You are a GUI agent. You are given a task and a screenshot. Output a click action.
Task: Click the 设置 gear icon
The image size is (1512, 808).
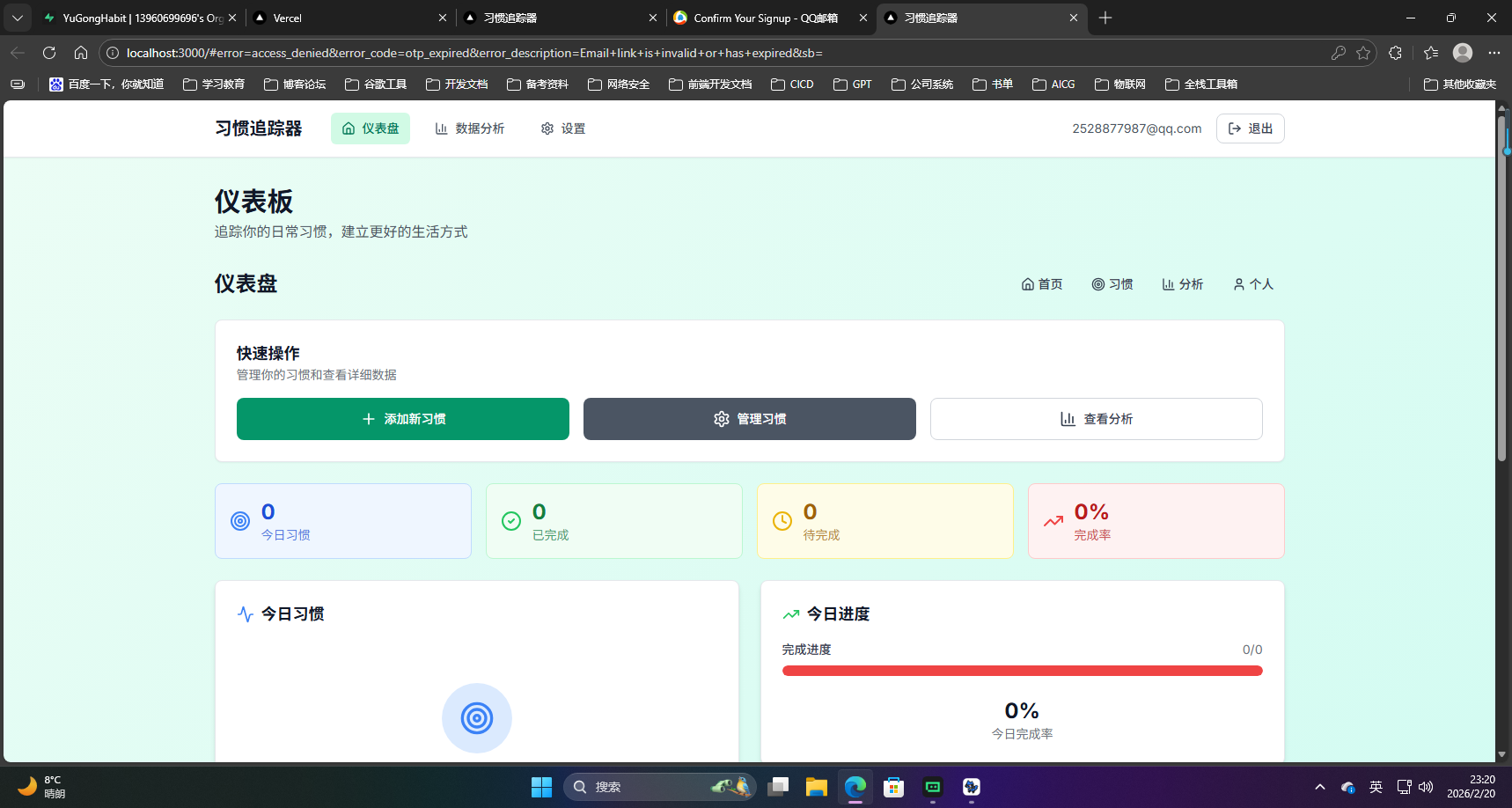547,129
